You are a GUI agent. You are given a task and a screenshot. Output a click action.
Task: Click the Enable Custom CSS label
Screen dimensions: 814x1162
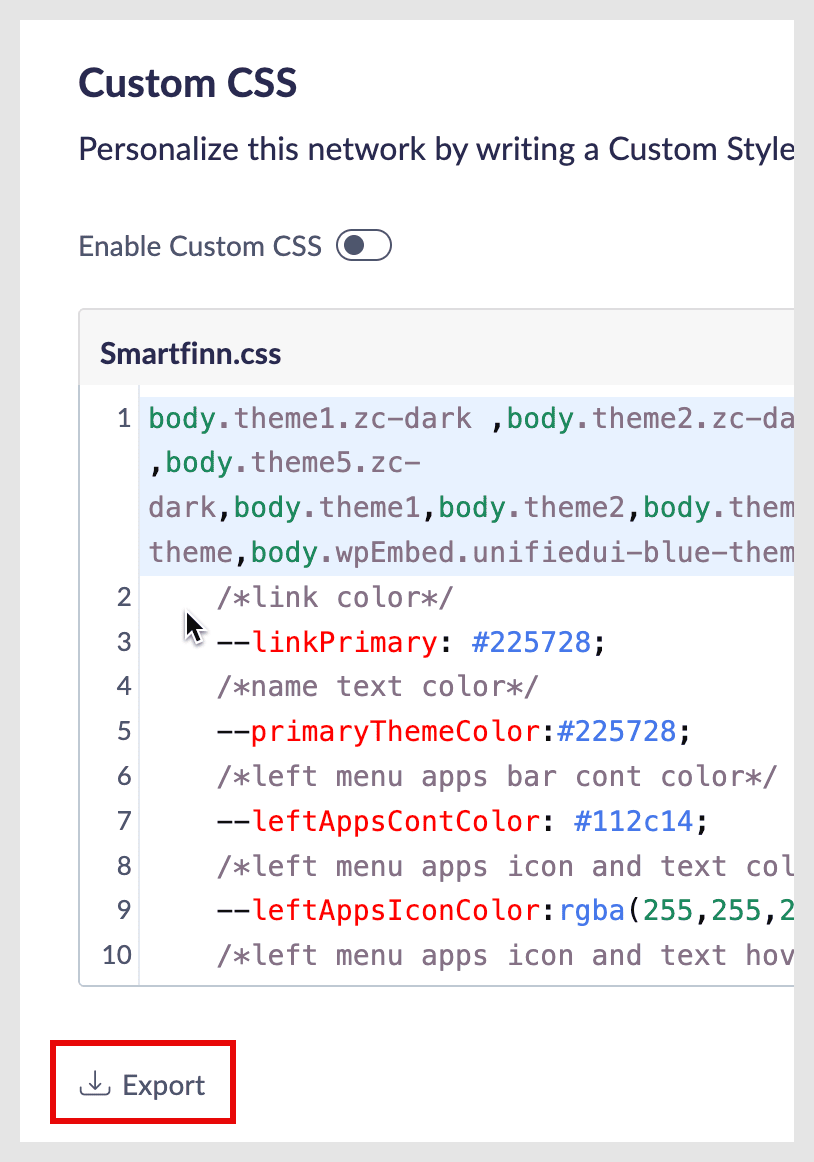tap(200, 246)
